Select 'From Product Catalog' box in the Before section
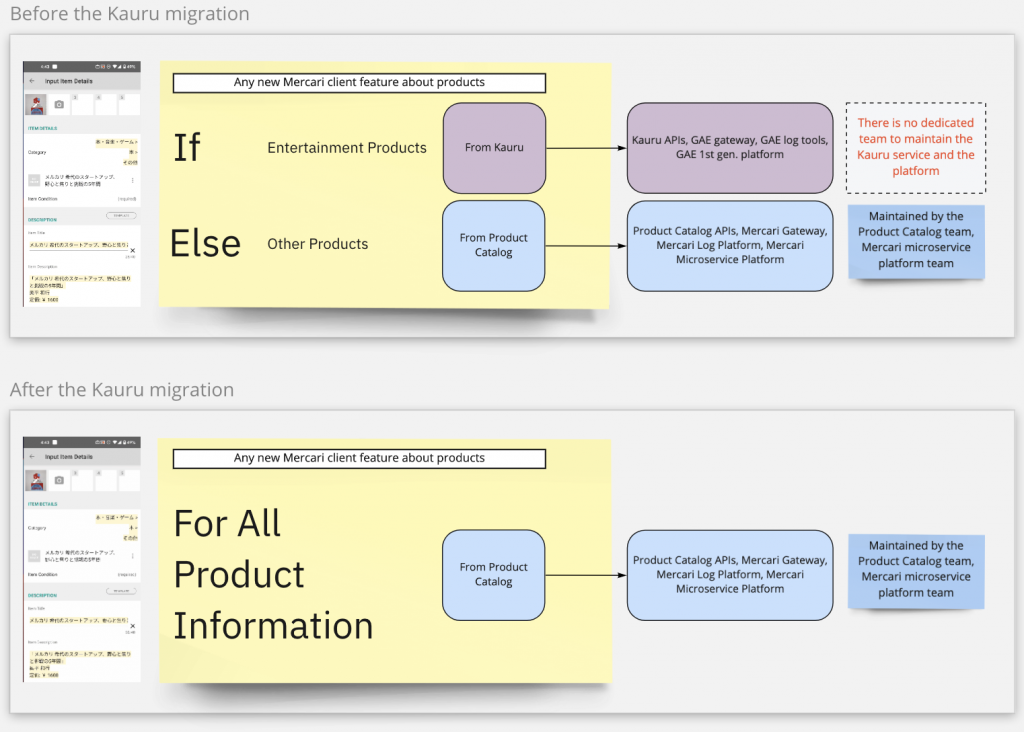 [494, 246]
